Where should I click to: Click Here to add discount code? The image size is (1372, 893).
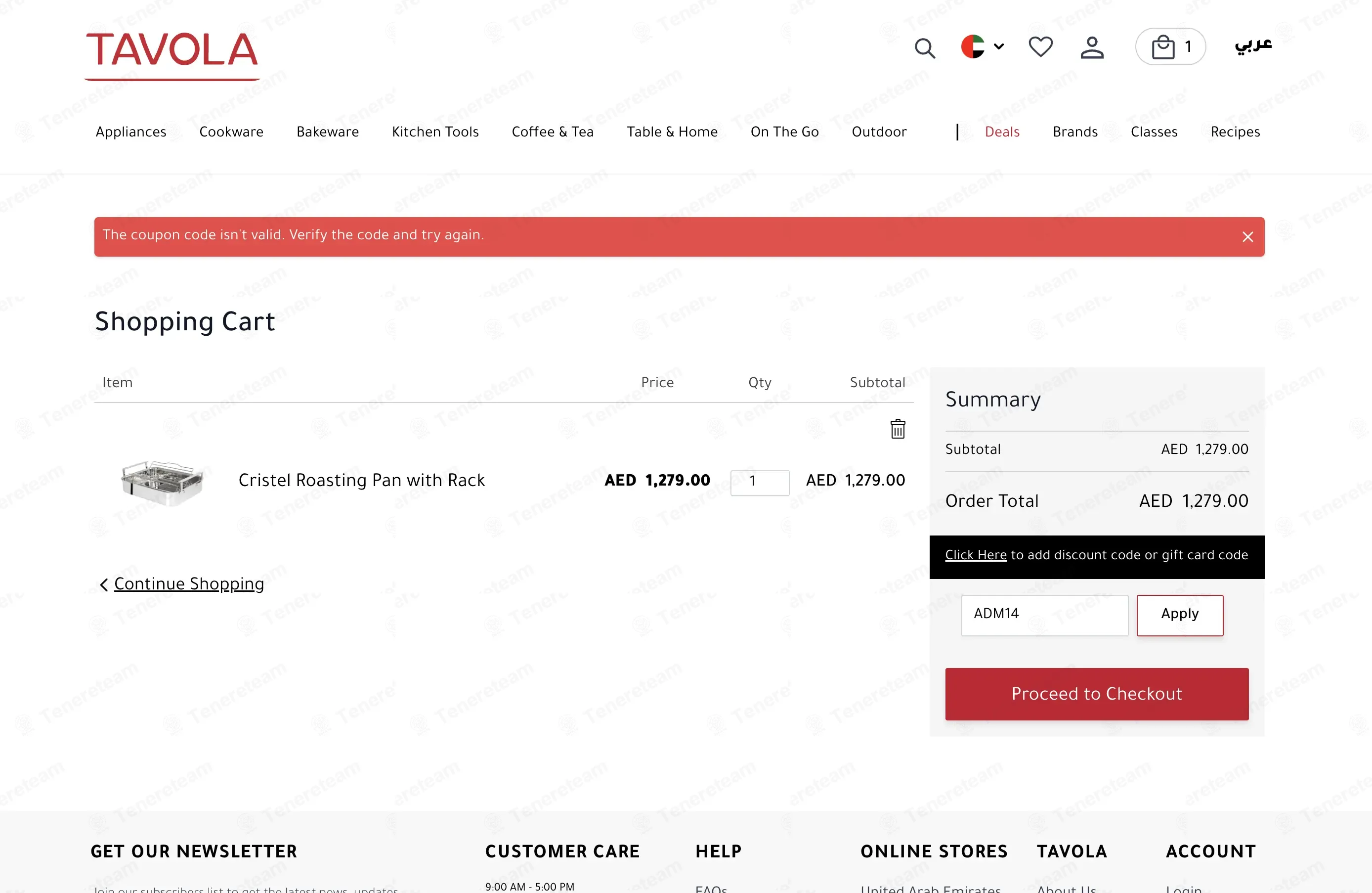click(x=976, y=555)
